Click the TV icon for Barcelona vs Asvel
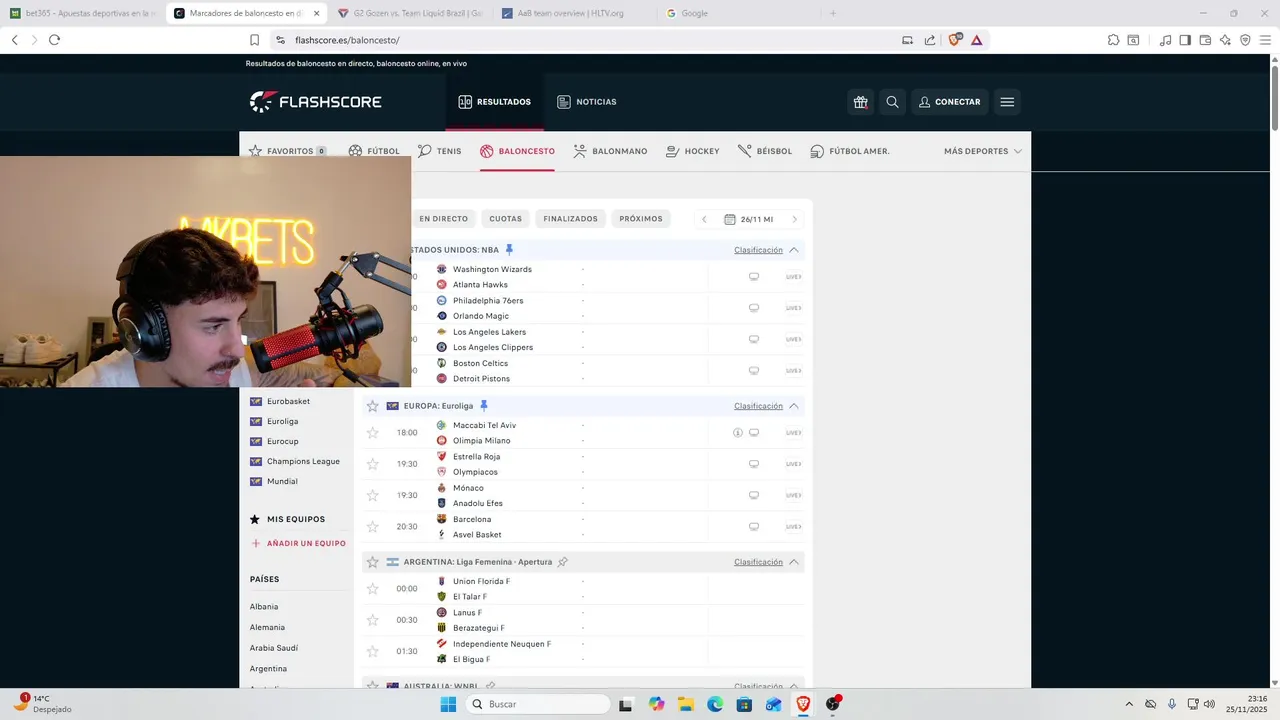 (754, 527)
